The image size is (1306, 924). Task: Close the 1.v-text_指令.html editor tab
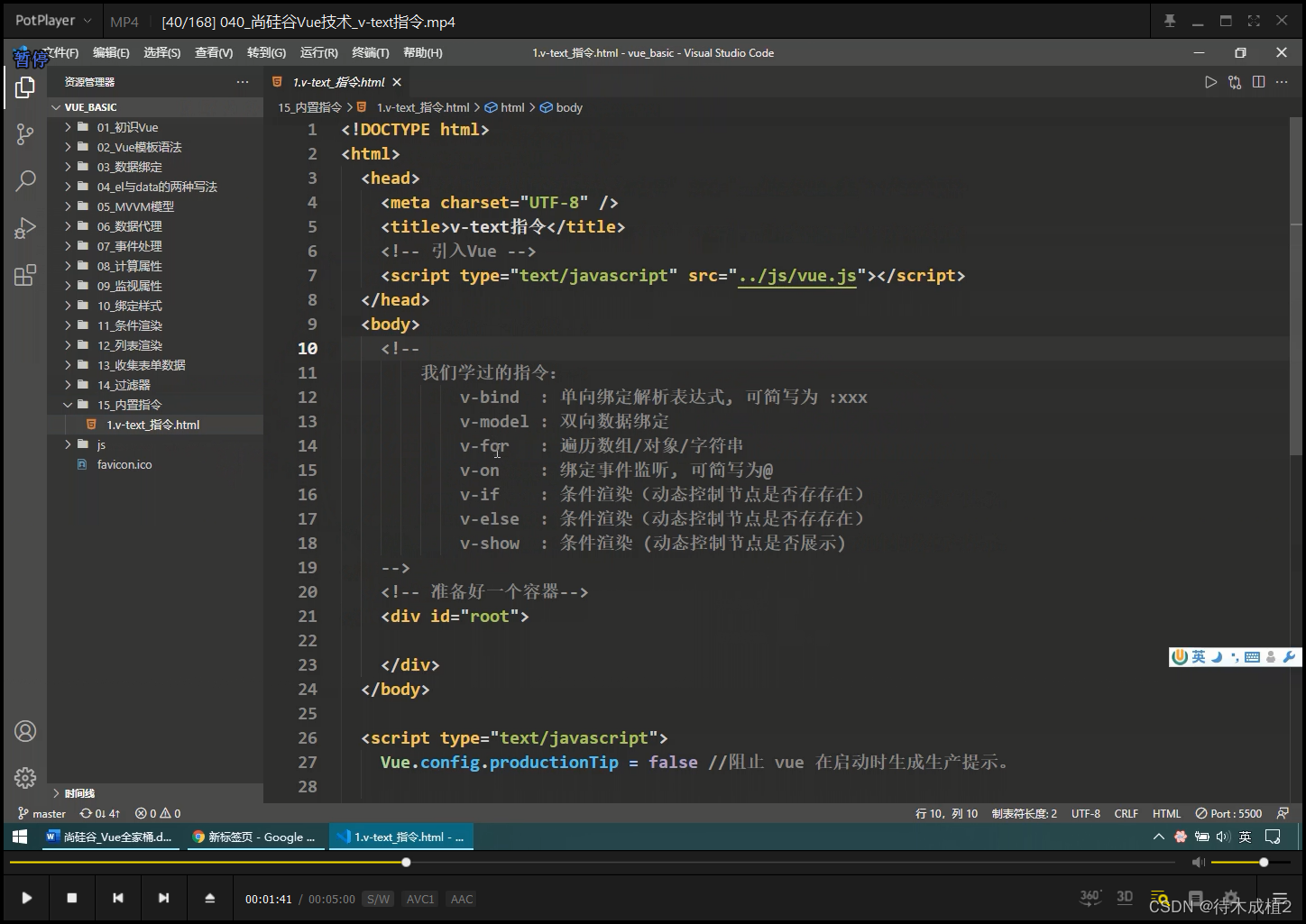(x=397, y=82)
